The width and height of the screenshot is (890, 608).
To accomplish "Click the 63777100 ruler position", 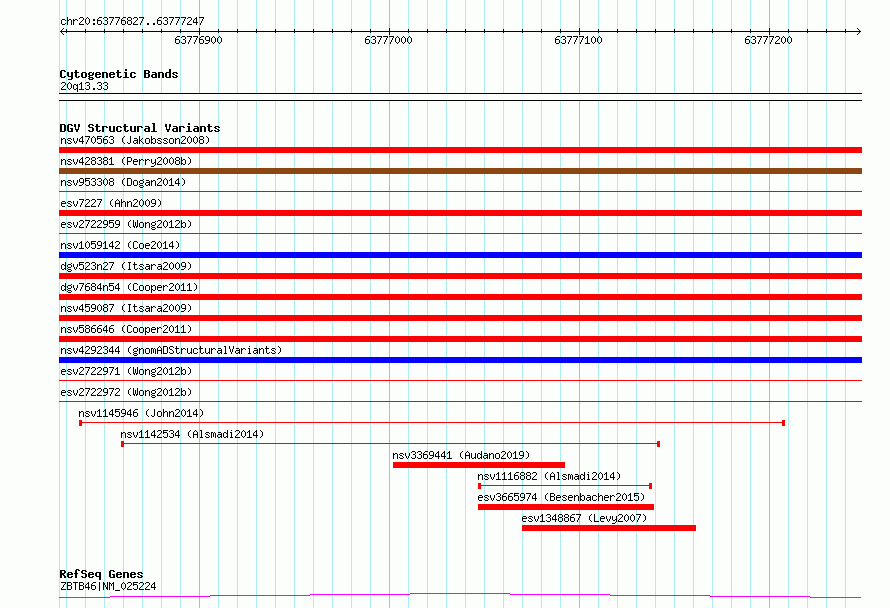I will coord(578,40).
